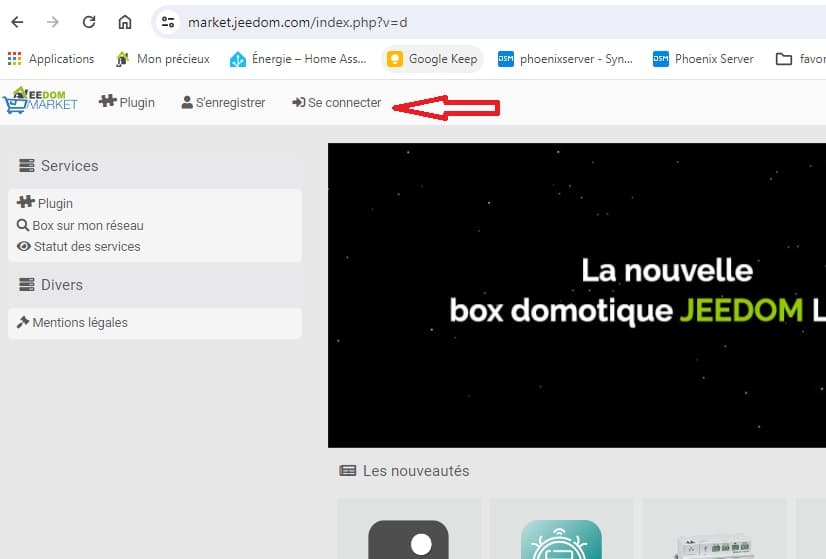This screenshot has height=559, width=826.
Task: Open the Applications bookmark
Action: click(x=51, y=59)
